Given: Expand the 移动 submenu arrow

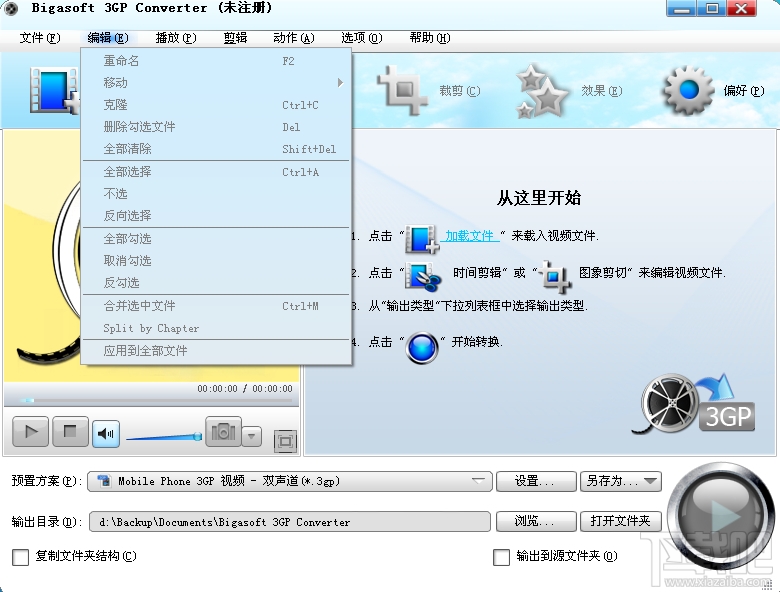Looking at the screenshot, I should point(340,83).
